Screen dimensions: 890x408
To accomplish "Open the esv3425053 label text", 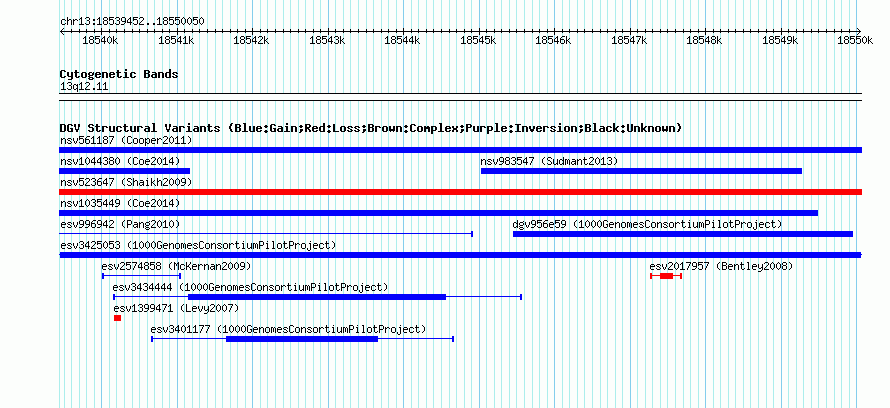I will (x=198, y=245).
